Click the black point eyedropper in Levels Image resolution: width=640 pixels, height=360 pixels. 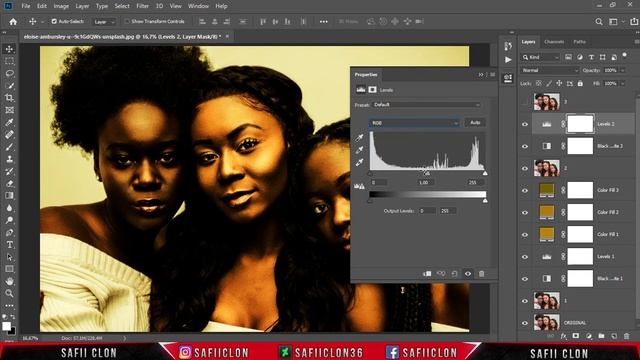pyautogui.click(x=359, y=138)
